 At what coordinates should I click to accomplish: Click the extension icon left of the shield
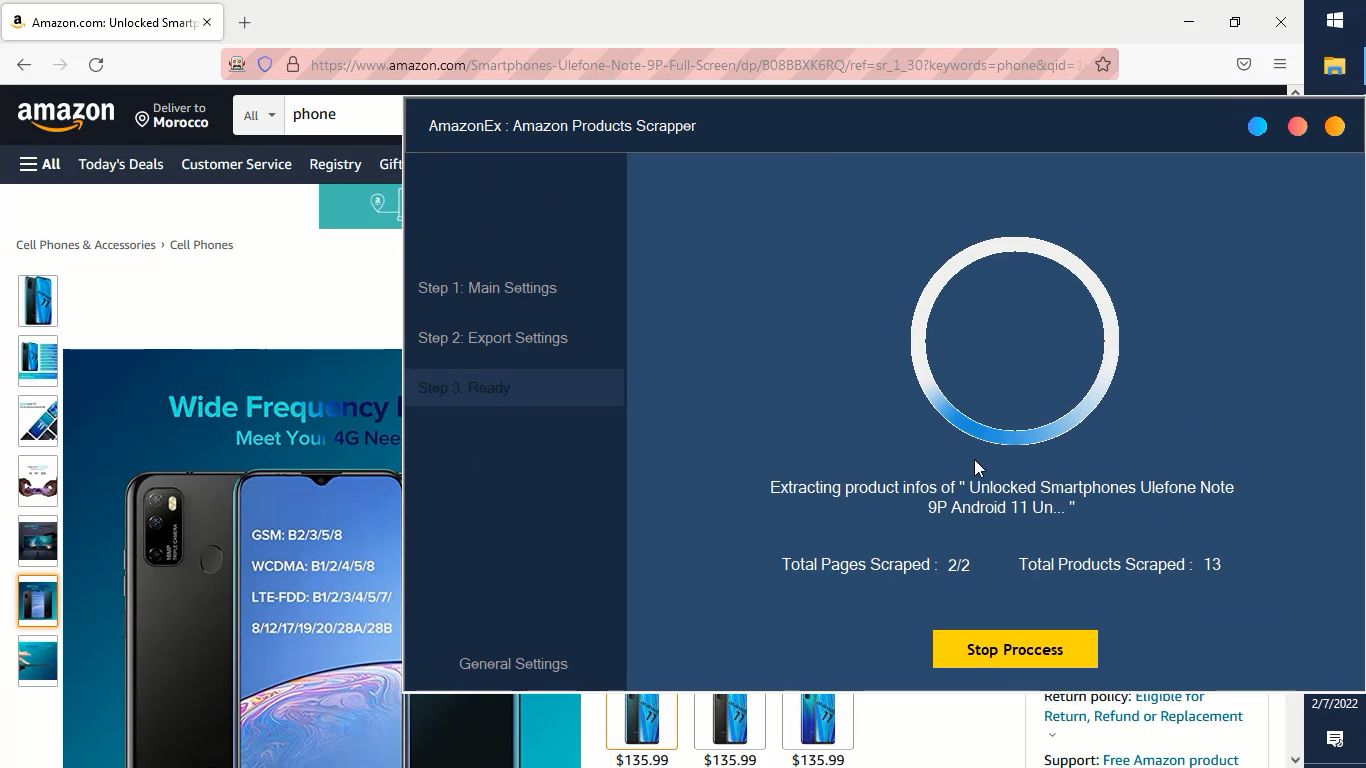tap(237, 65)
